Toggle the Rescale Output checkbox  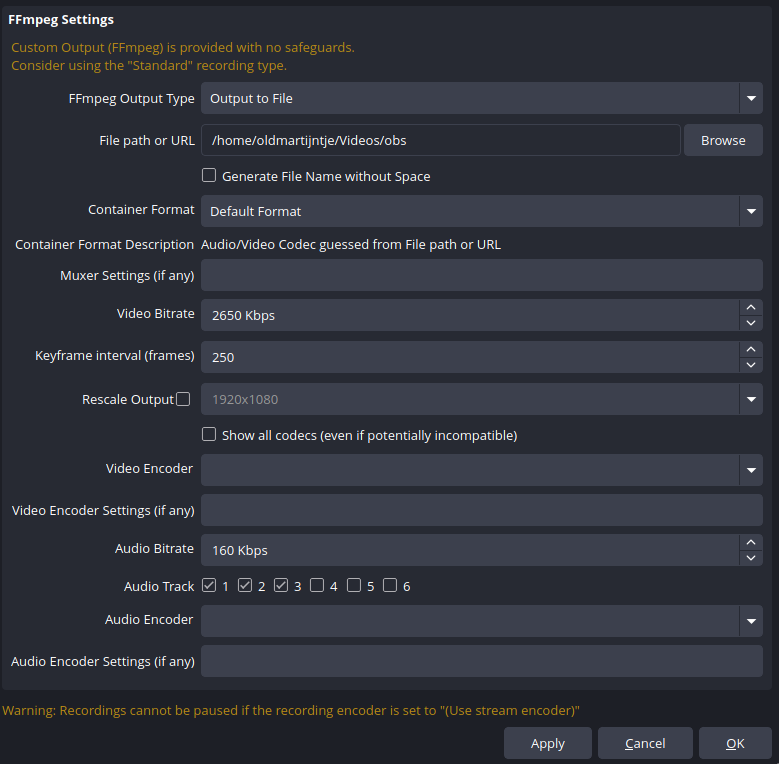click(183, 399)
